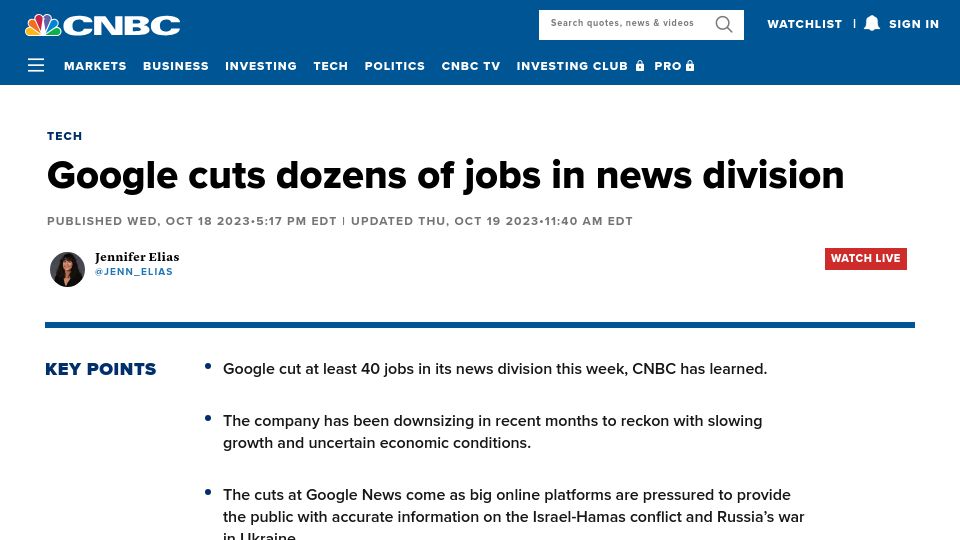This screenshot has height=540, width=960.
Task: Click the article headline about Google job cuts
Action: click(x=446, y=175)
